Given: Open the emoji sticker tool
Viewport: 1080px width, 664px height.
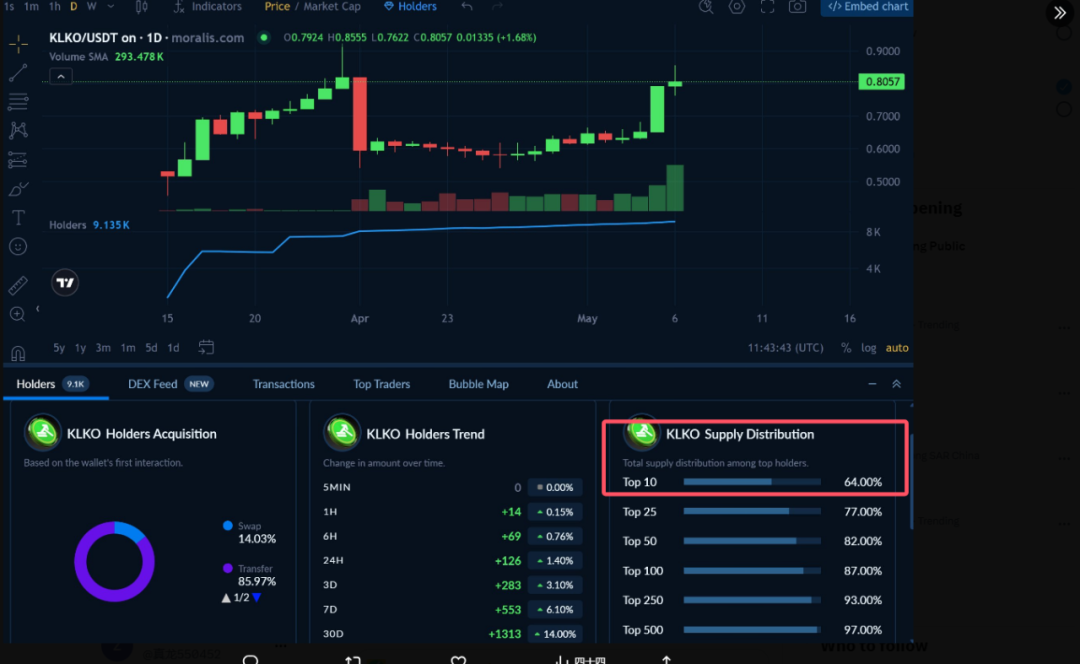Looking at the screenshot, I should 18,246.
